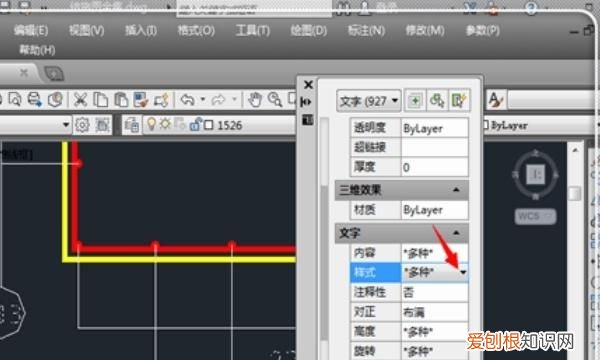The height and width of the screenshot is (360, 600).
Task: Click the Zoom Realtime magnifier icon
Action: tap(275, 99)
